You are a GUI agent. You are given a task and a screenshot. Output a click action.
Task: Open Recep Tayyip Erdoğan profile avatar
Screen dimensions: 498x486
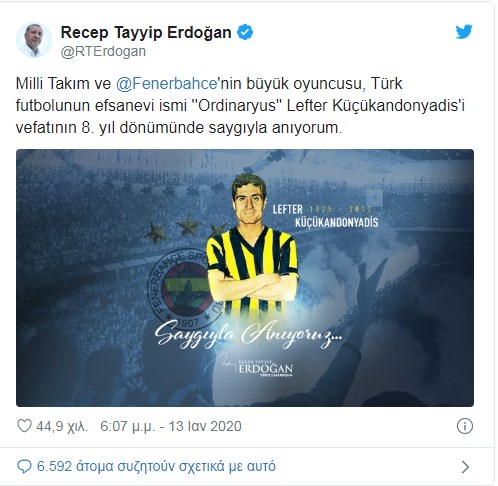pos(34,40)
